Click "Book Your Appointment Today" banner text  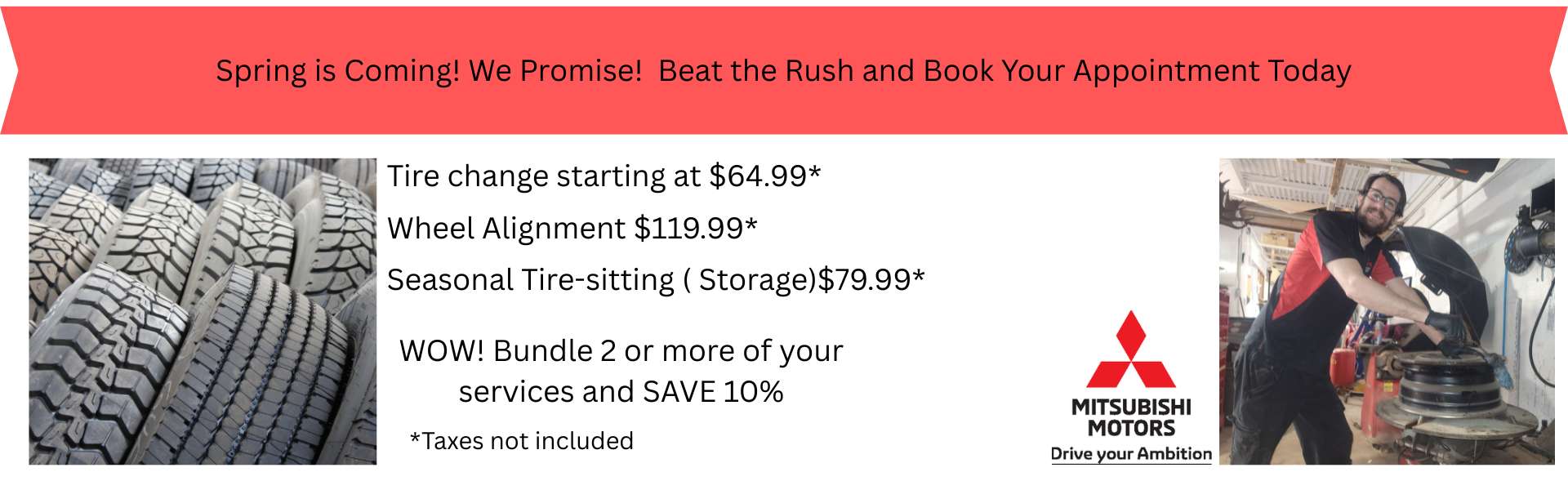(1137, 71)
